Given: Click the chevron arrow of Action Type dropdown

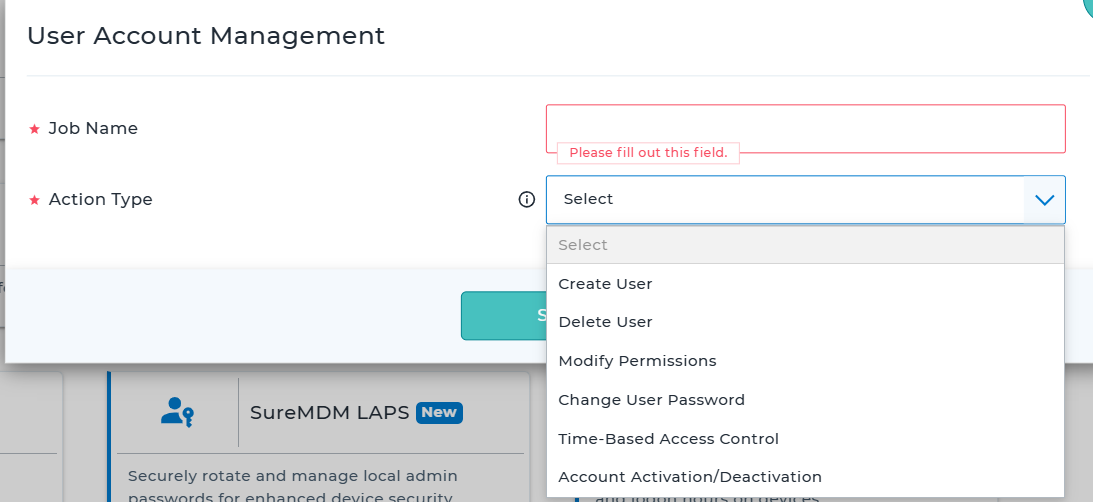Looking at the screenshot, I should point(1045,200).
